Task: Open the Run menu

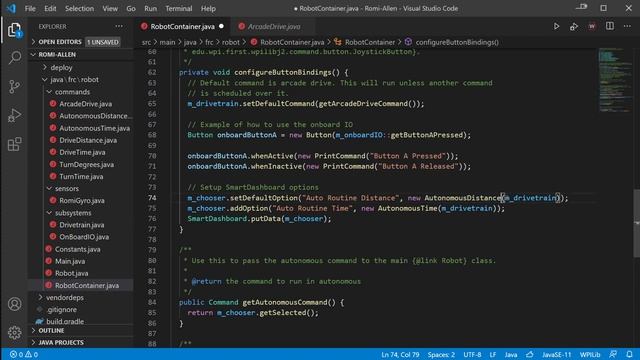Action: pos(150,8)
